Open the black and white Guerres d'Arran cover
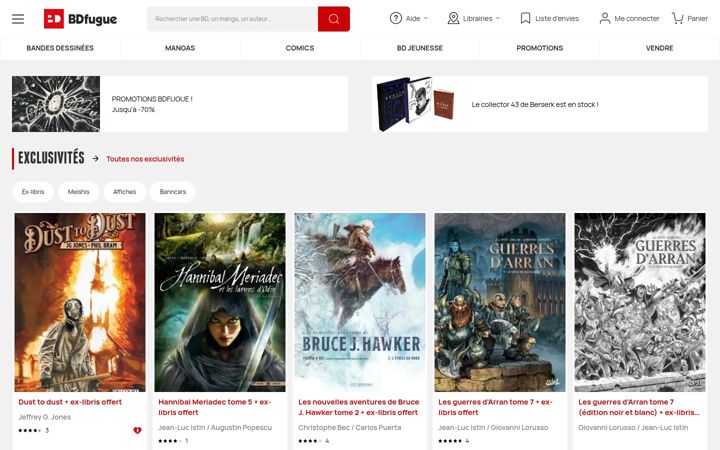720x450 pixels. (x=640, y=302)
